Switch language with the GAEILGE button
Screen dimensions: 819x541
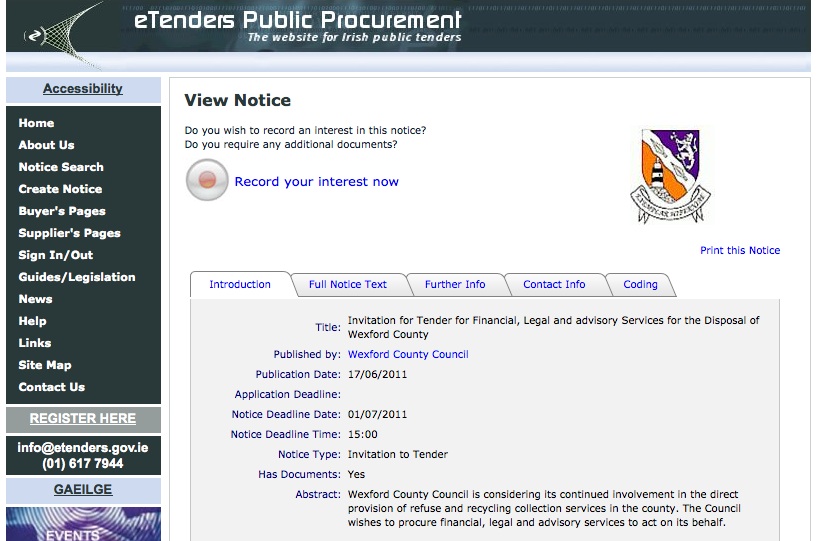[83, 490]
